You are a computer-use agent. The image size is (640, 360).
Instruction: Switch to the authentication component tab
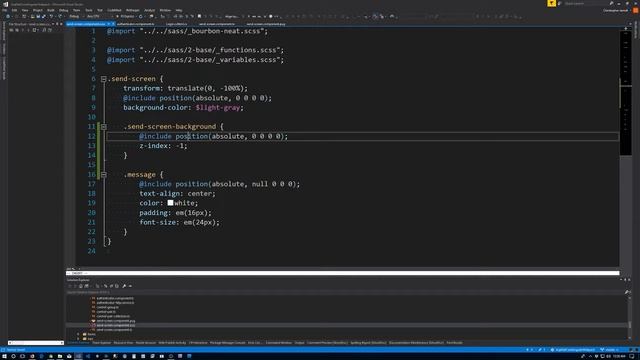coord(136,24)
